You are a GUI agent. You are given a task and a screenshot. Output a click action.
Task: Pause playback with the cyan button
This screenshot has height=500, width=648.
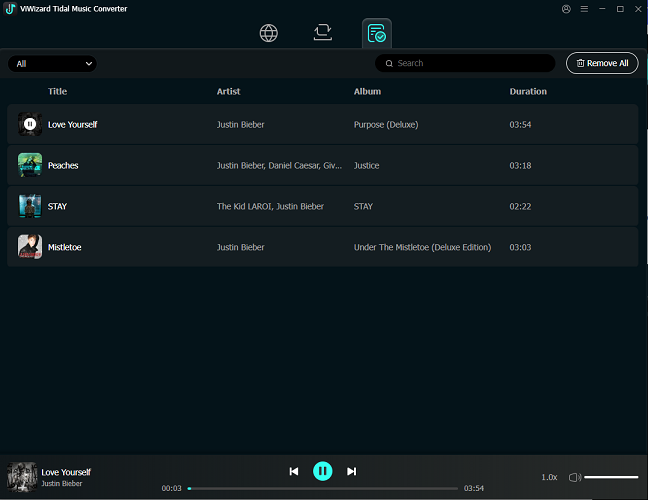[x=323, y=471]
